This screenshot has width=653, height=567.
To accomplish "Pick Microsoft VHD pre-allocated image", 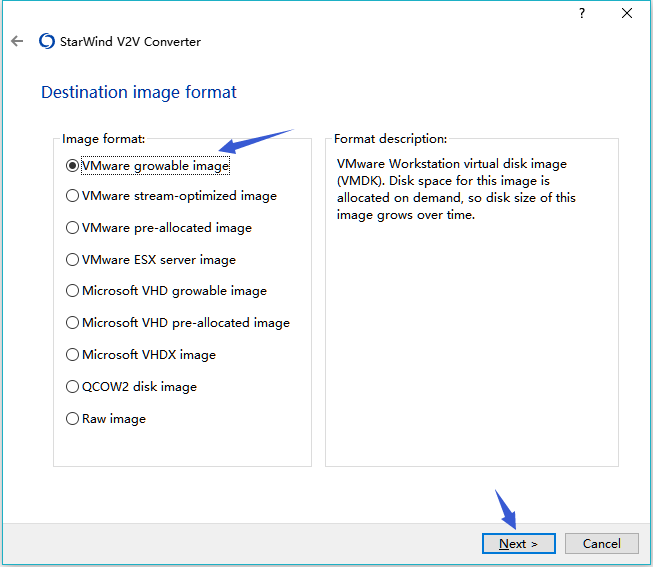I will tap(178, 323).
